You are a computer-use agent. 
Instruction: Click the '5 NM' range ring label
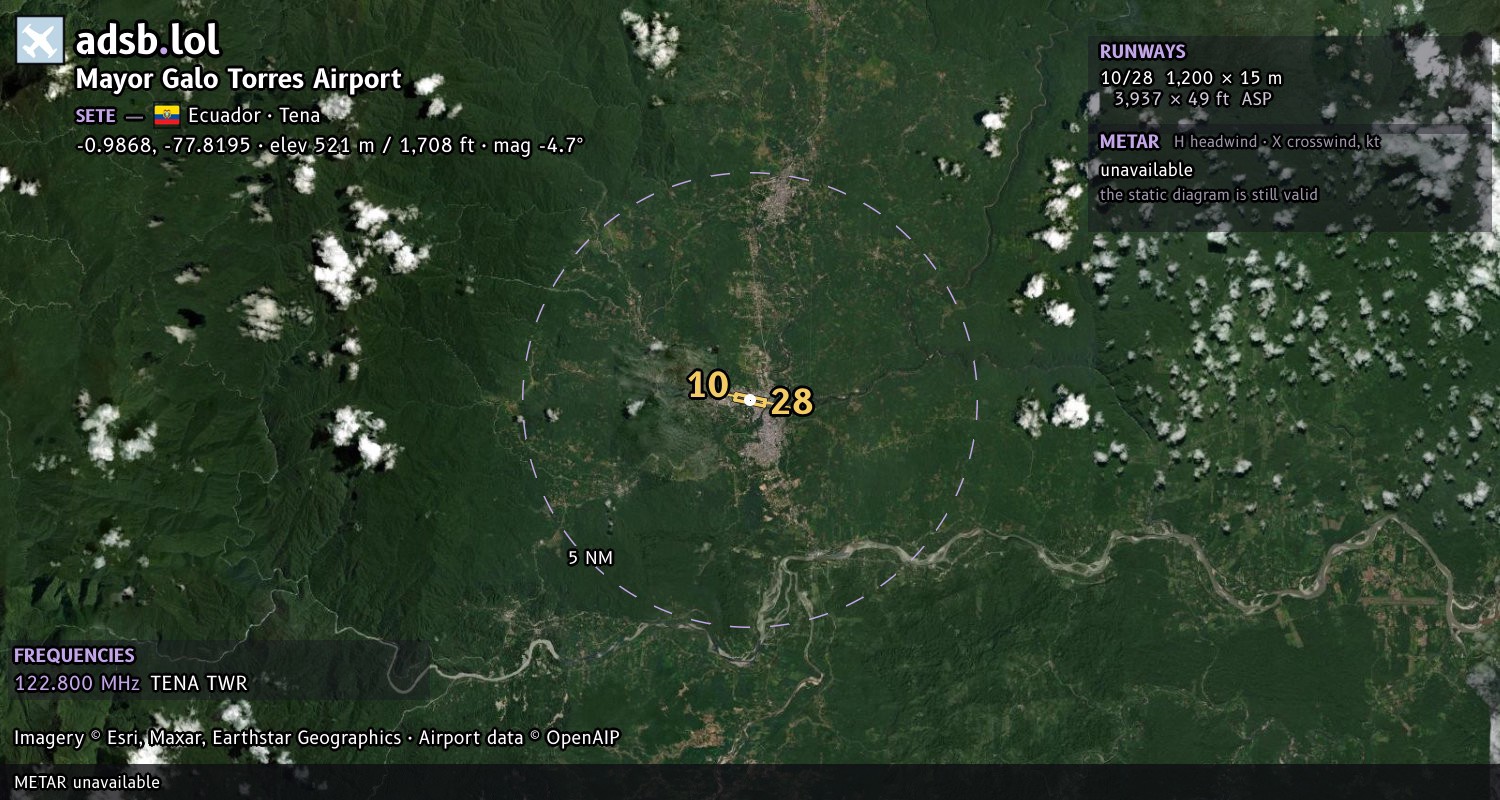pyautogui.click(x=590, y=558)
